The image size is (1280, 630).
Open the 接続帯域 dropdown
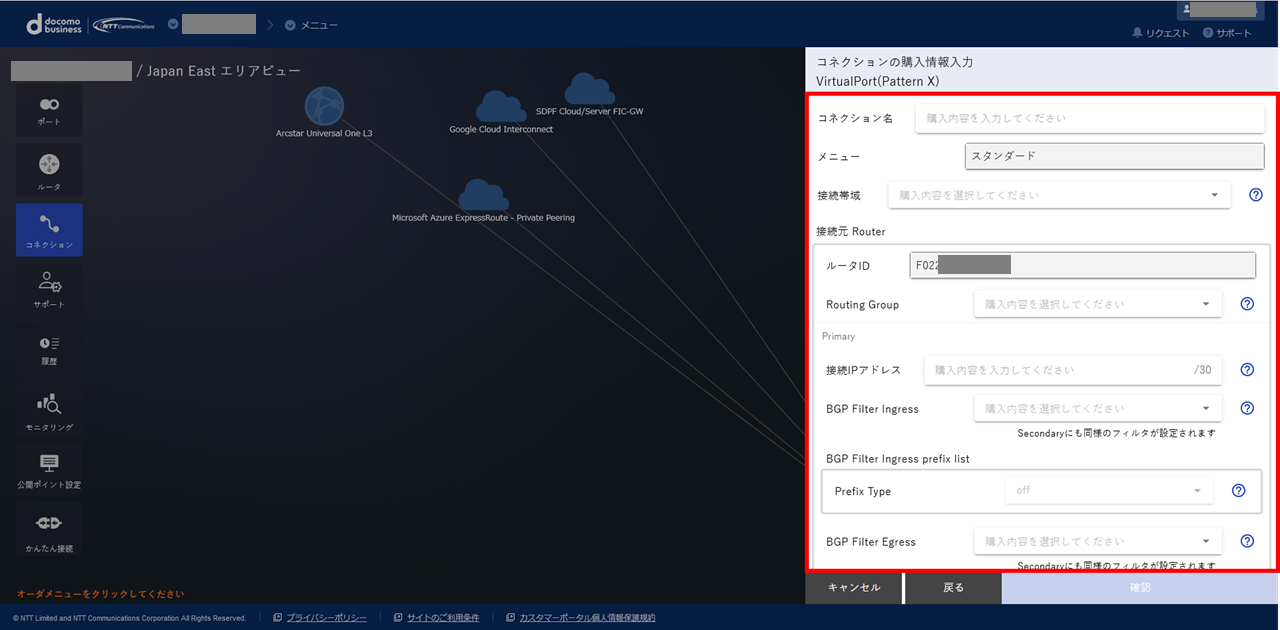(x=1058, y=194)
